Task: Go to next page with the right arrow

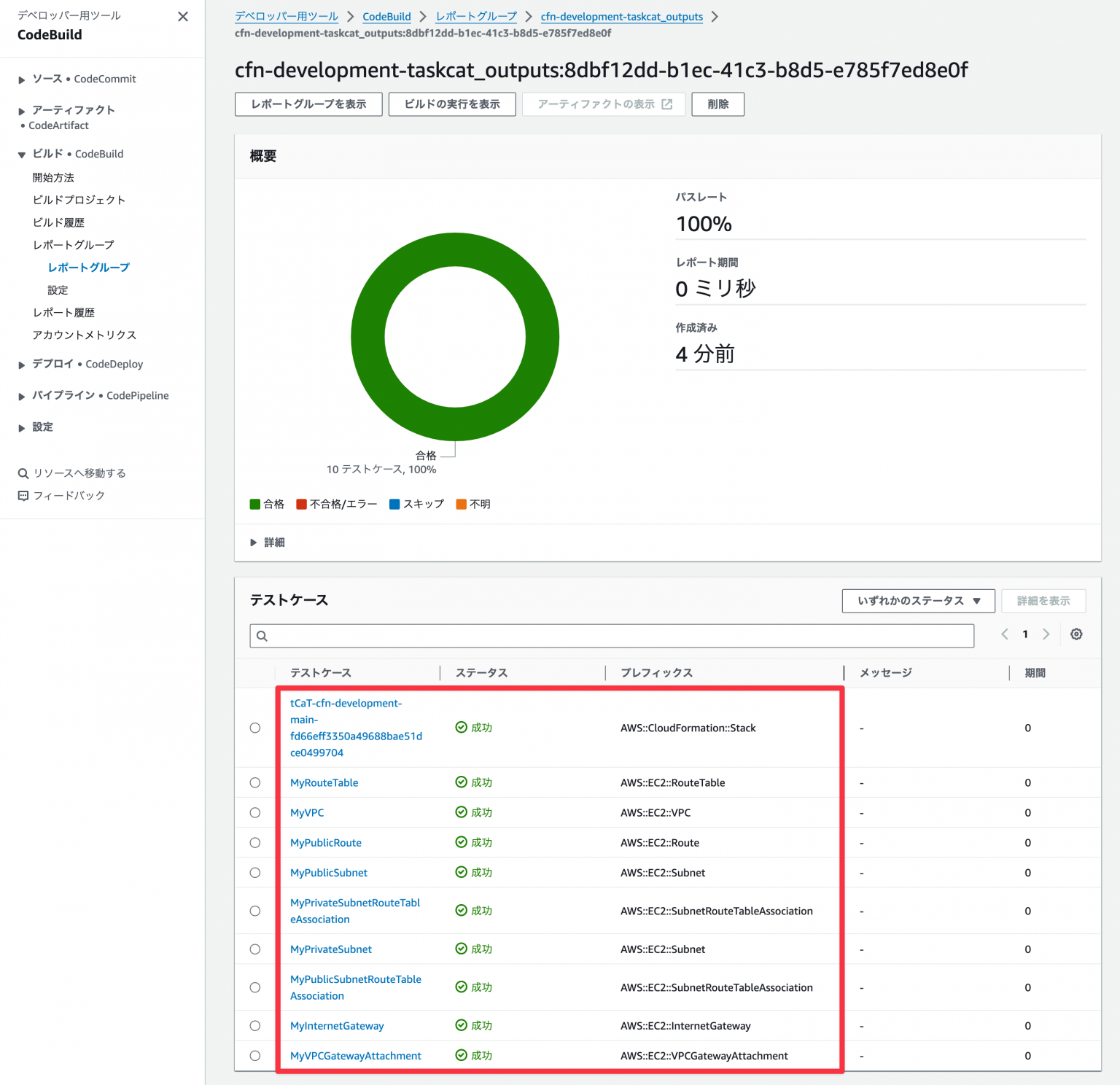Action: pyautogui.click(x=1046, y=634)
